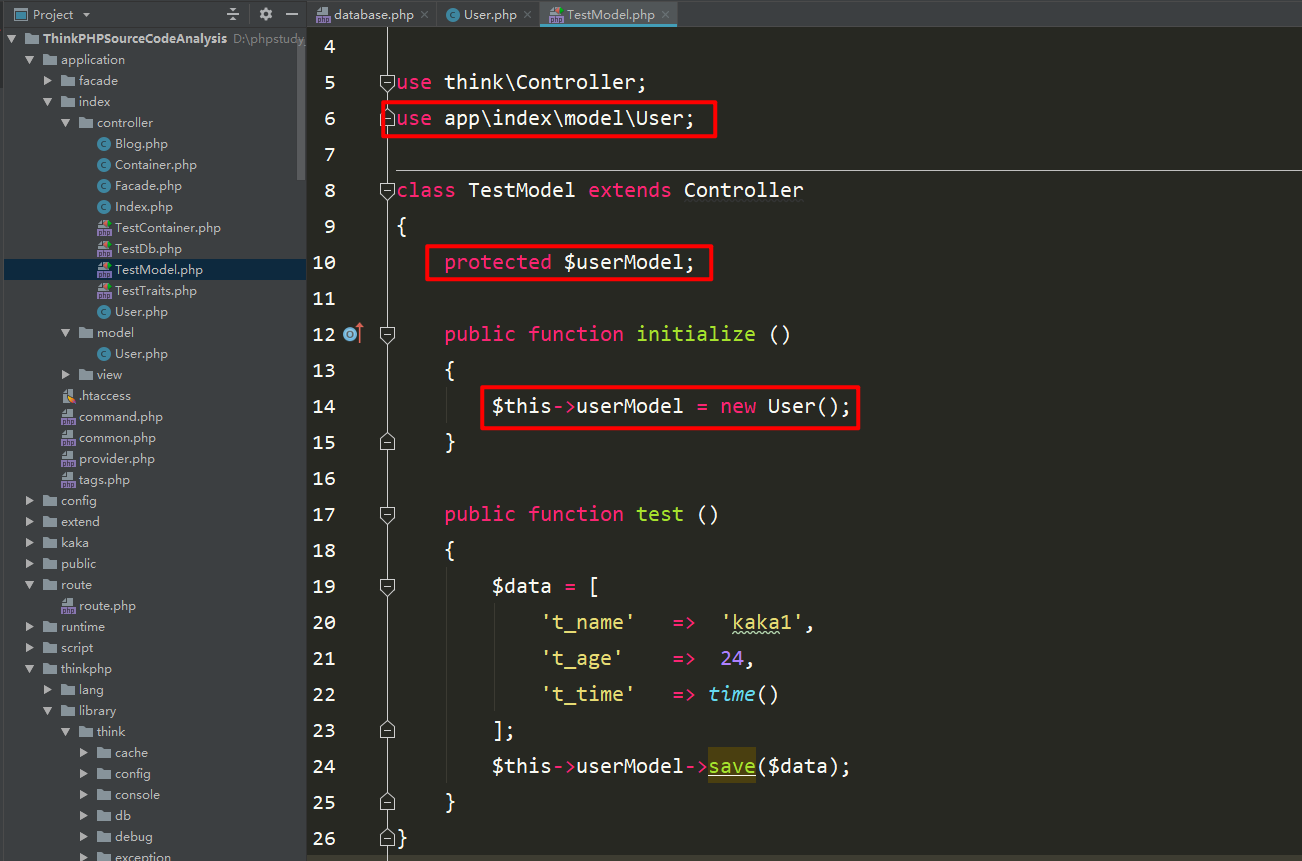Image resolution: width=1302 pixels, height=861 pixels.
Task: Close the User.php editor tab
Action: (527, 15)
